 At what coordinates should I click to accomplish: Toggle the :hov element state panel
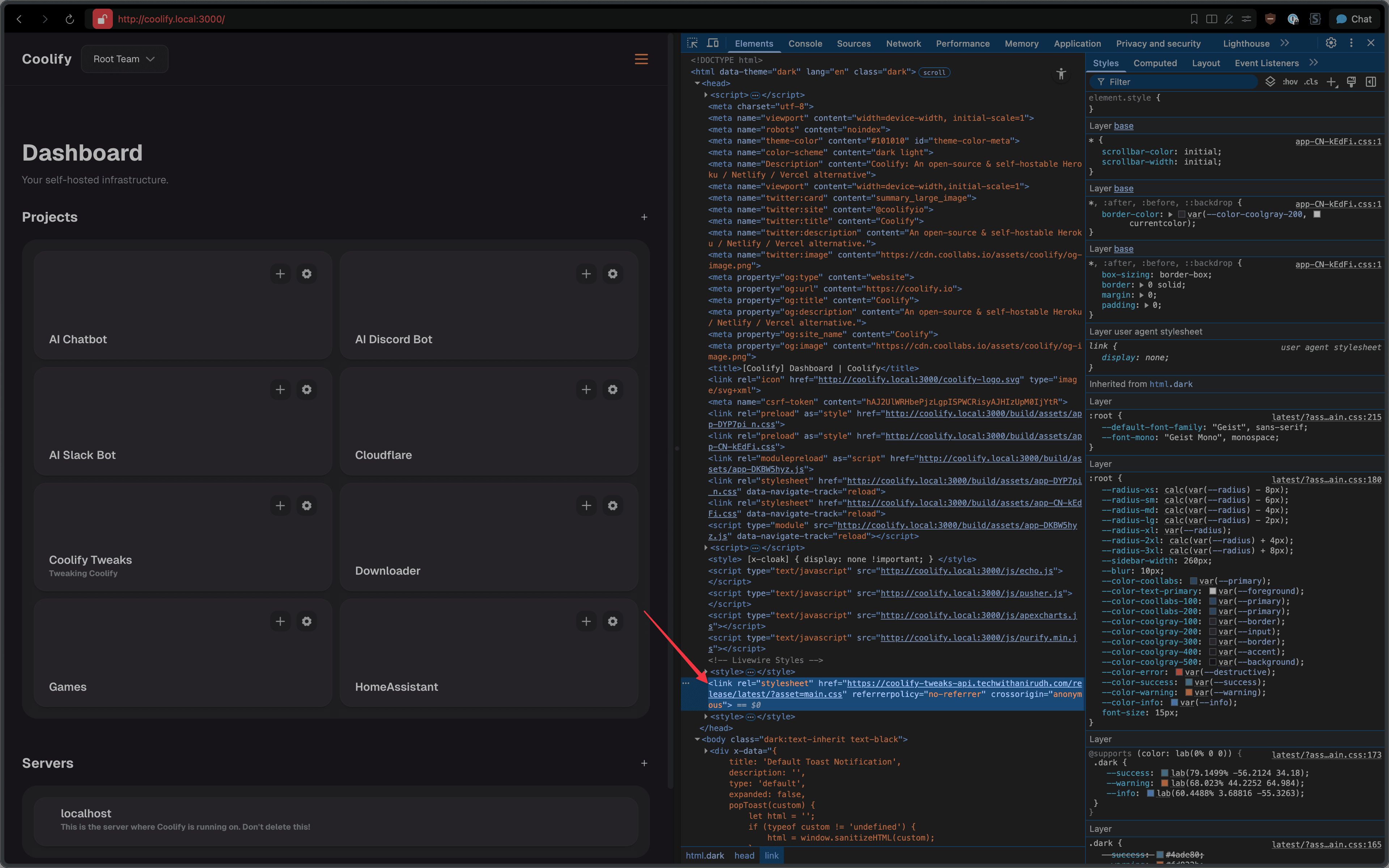click(x=1290, y=82)
